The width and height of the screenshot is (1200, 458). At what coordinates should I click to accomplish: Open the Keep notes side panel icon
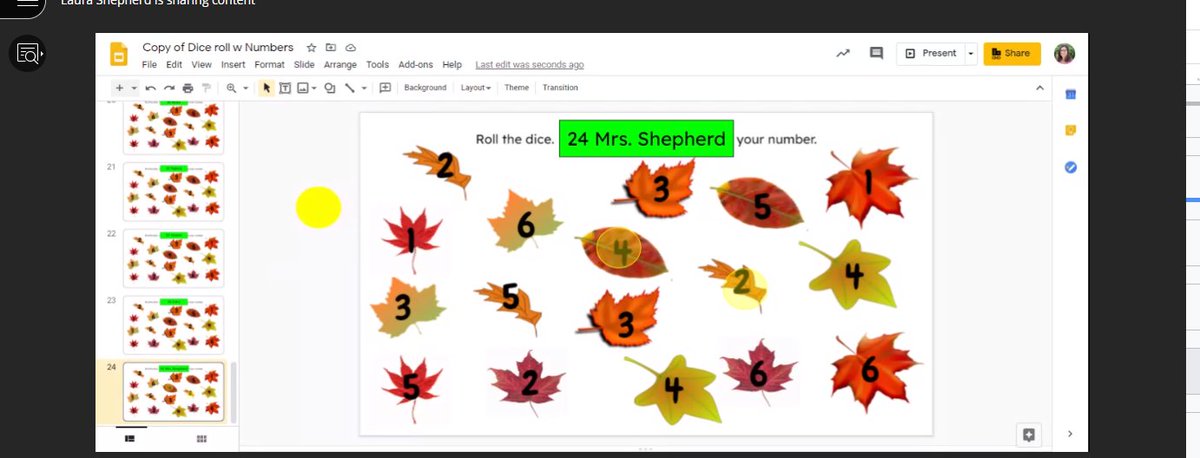(x=1070, y=130)
